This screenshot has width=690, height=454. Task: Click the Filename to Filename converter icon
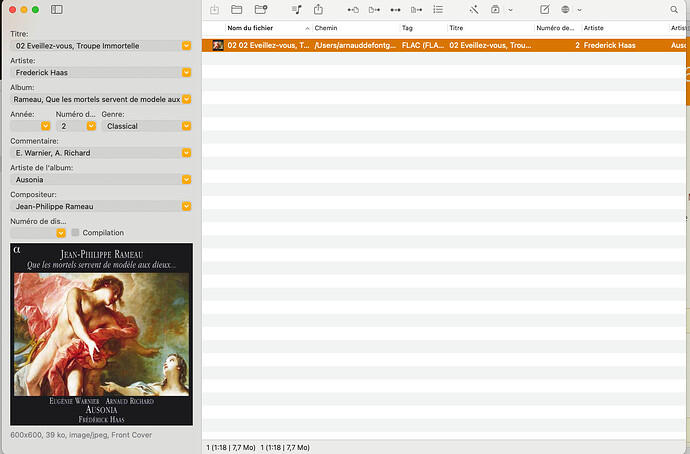click(395, 10)
